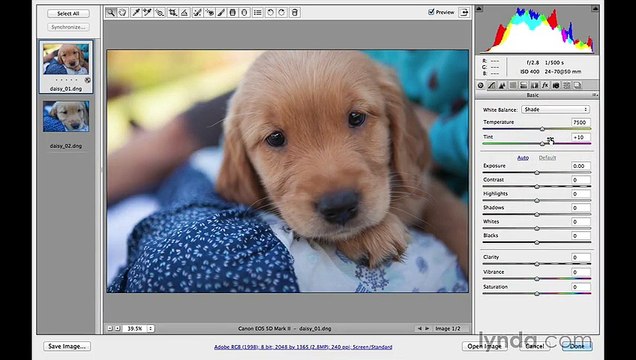
Task: Click the Cancel button
Action: click(x=535, y=346)
